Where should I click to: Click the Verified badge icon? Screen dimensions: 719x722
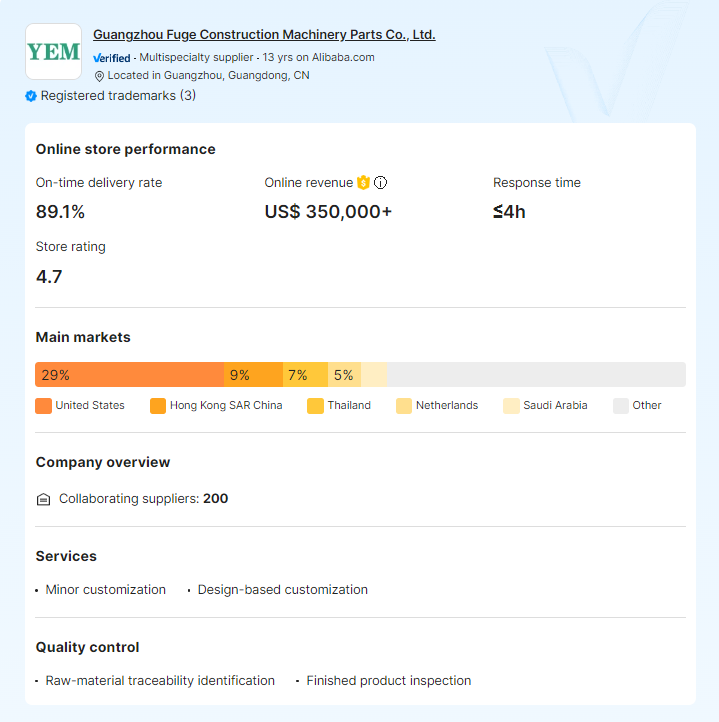112,58
